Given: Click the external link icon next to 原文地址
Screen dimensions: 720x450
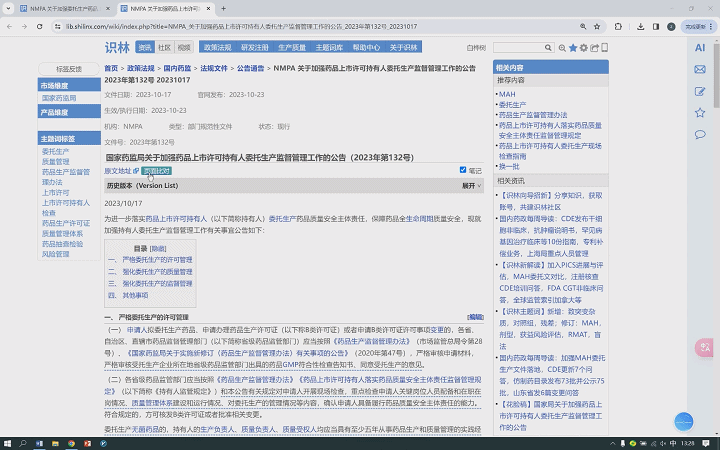Looking at the screenshot, I should (136, 171).
